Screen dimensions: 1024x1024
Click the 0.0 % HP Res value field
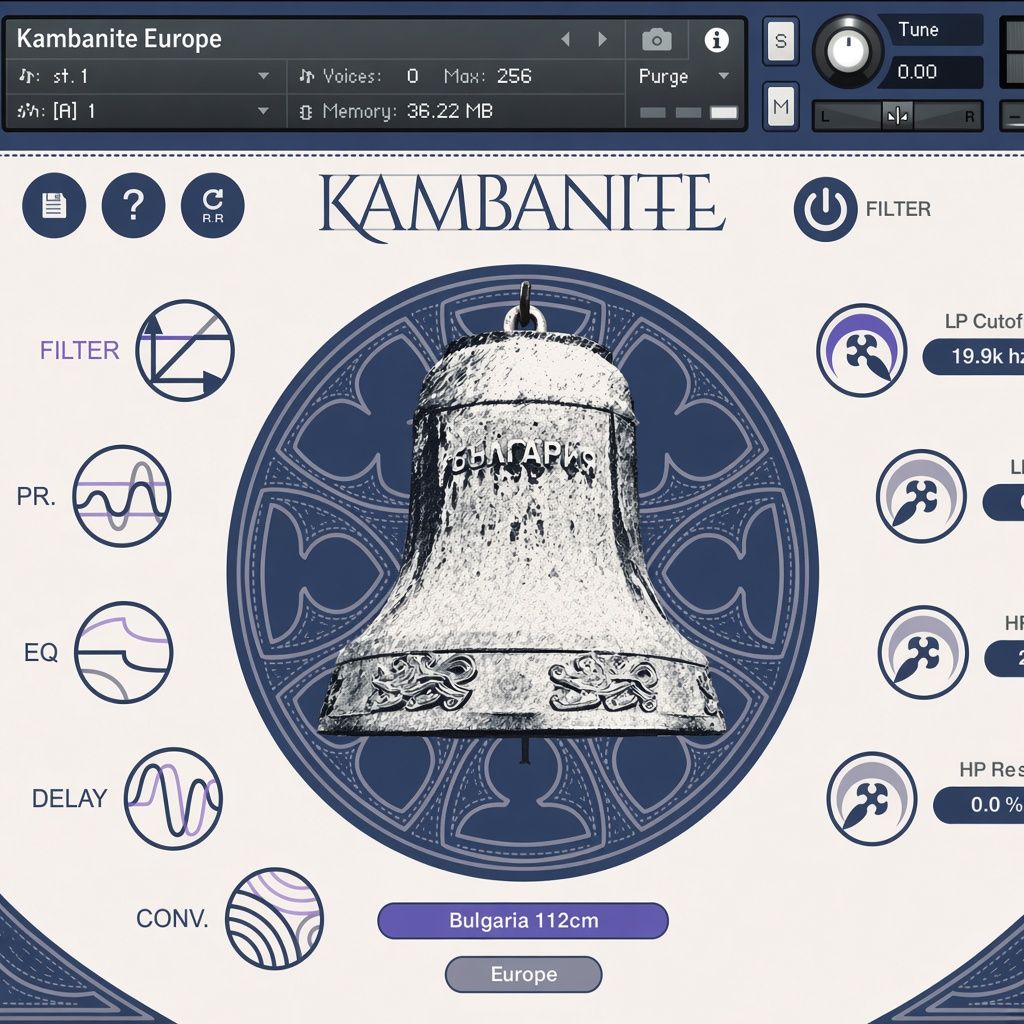[x=979, y=805]
